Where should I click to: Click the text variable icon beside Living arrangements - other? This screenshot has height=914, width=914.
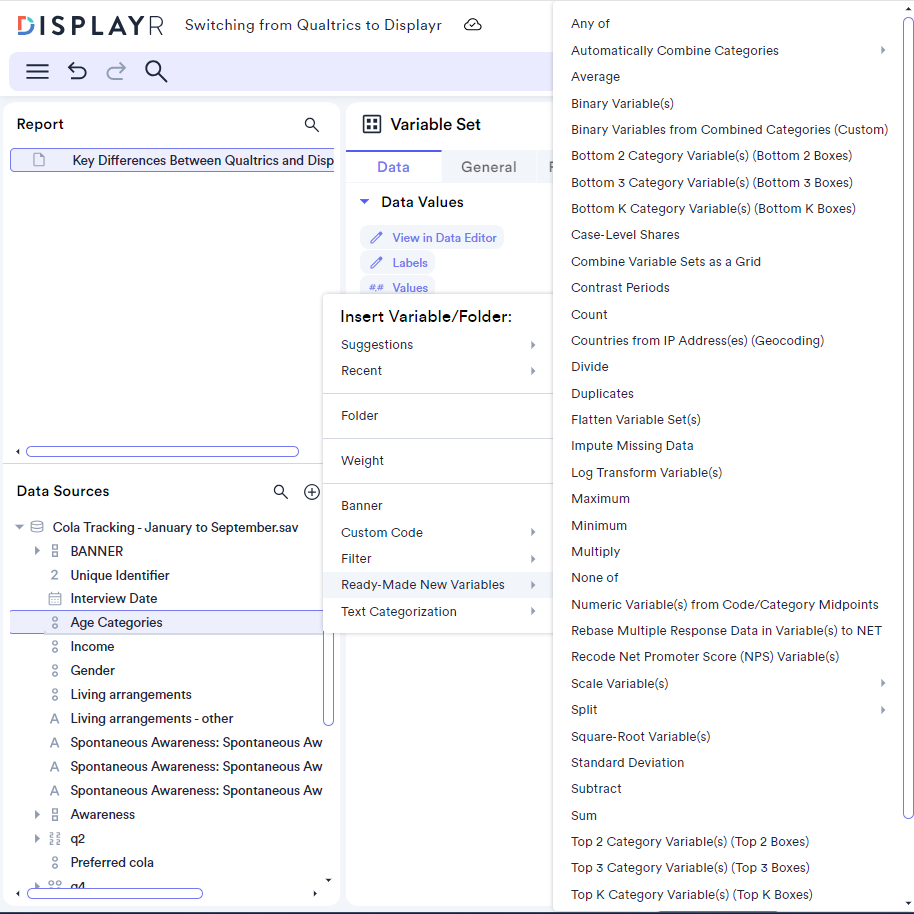pyautogui.click(x=54, y=718)
